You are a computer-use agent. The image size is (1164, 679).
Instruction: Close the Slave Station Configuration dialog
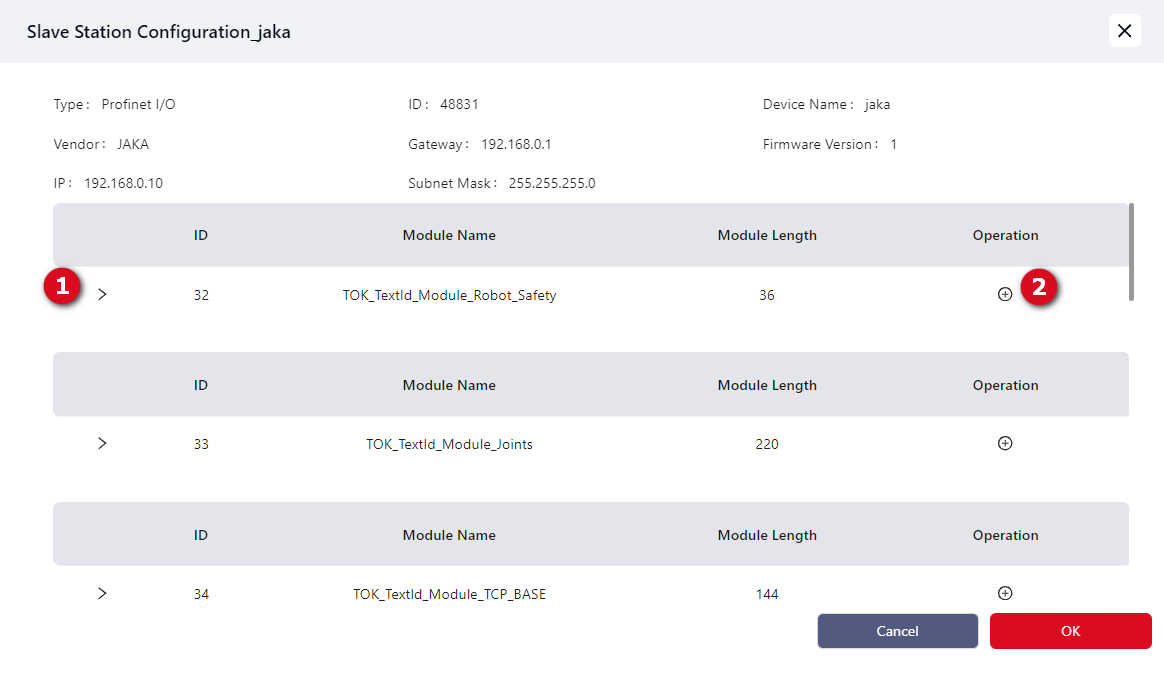click(x=1124, y=31)
